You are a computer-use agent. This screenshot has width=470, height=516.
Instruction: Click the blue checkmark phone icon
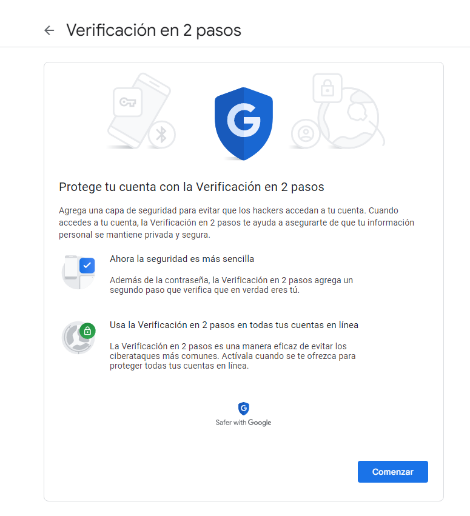pyautogui.click(x=79, y=272)
